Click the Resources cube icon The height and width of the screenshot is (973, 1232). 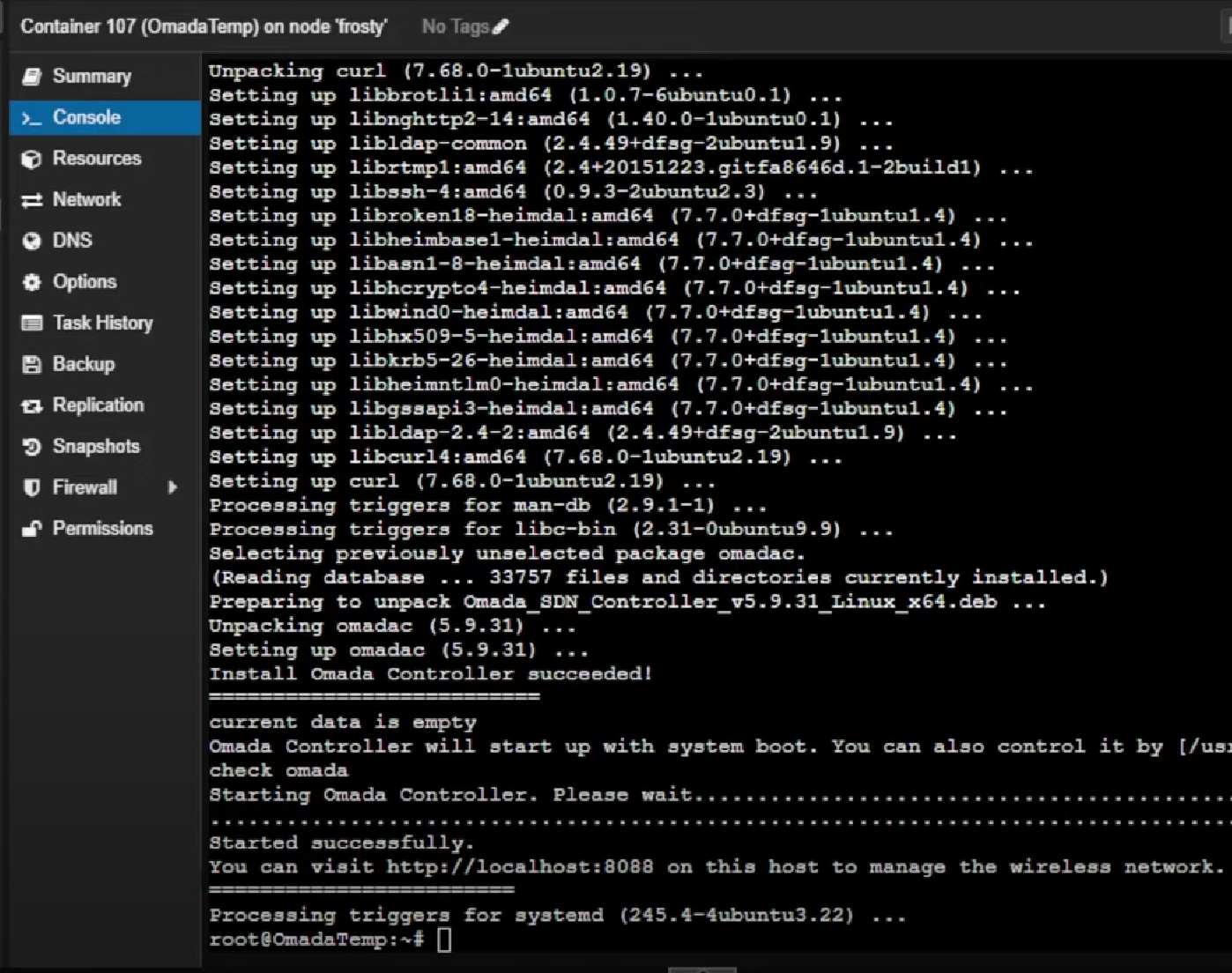(32, 159)
